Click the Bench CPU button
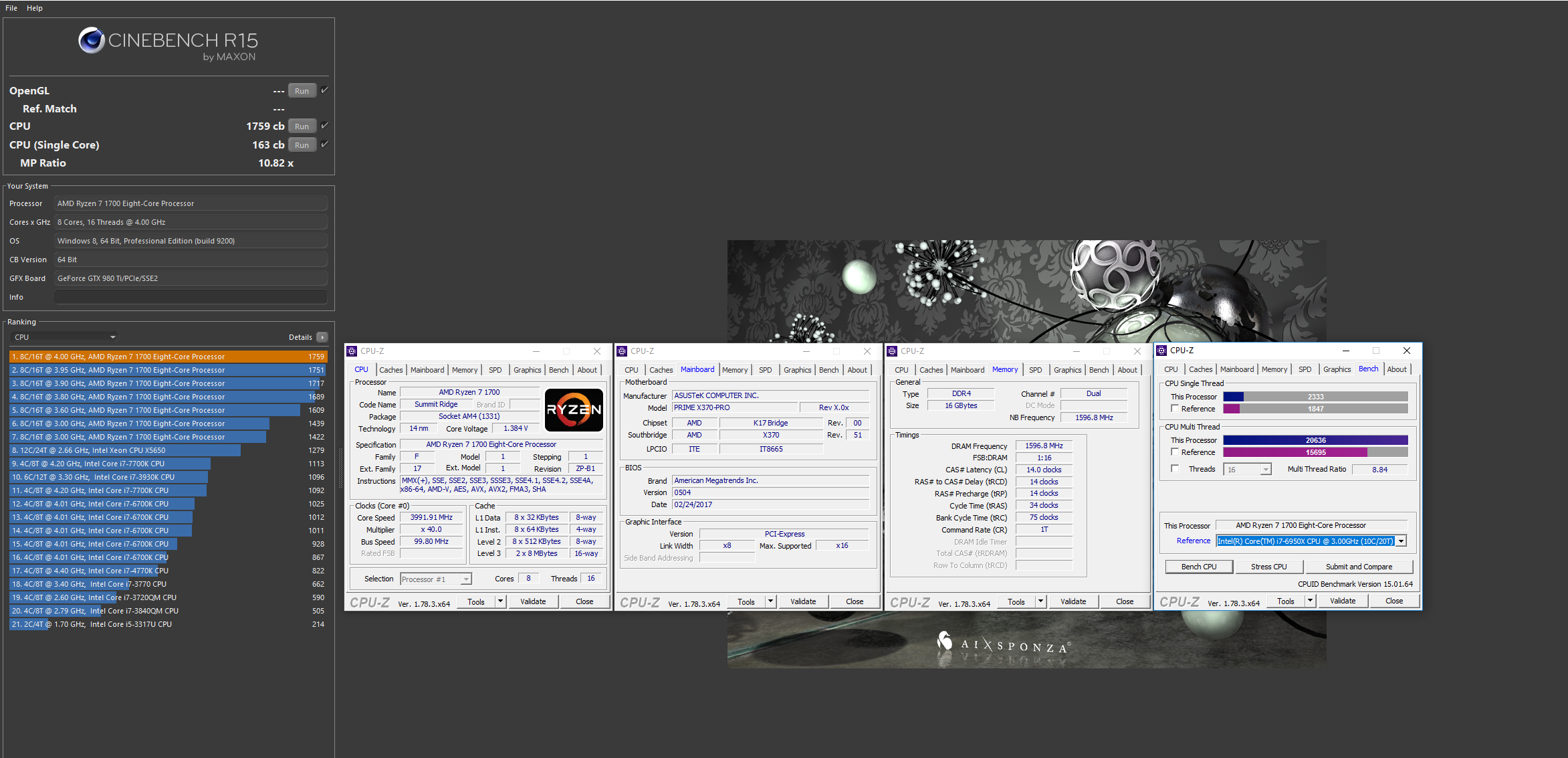This screenshot has height=758, width=1568. tap(1199, 567)
